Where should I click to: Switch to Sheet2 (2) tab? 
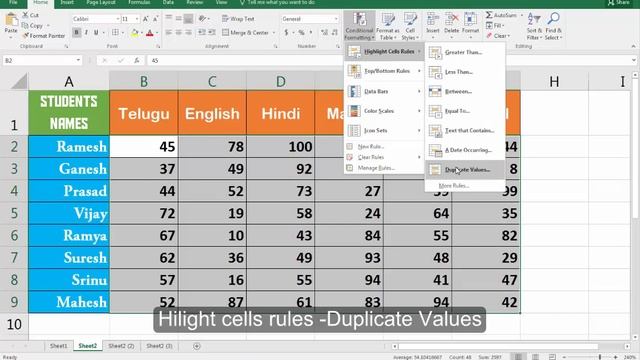[x=121, y=346]
